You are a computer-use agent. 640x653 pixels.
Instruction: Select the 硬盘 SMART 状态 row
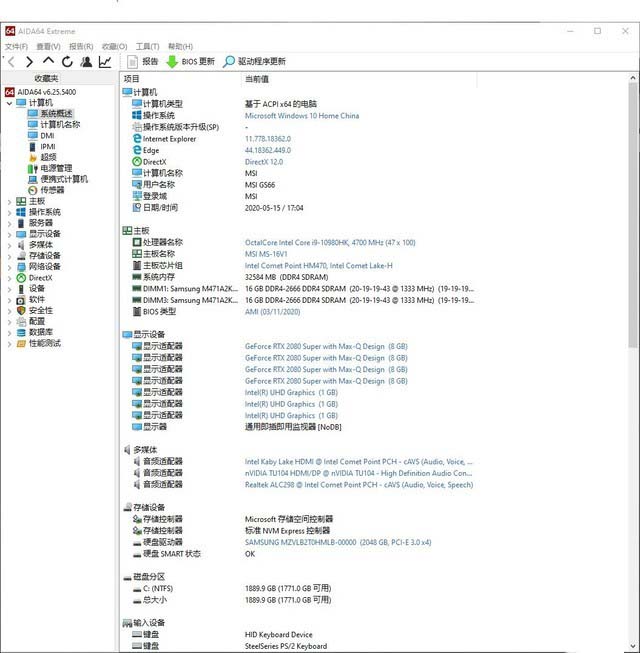tap(194, 554)
